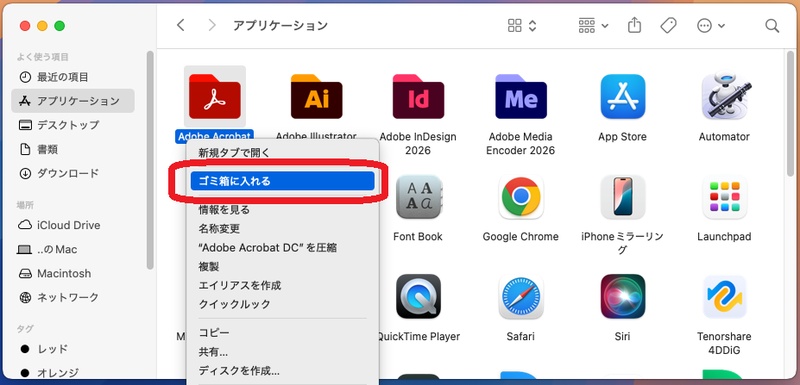Viewport: 800px width, 385px height.
Task: Open デスクトップ in the sidebar
Action: [73, 125]
